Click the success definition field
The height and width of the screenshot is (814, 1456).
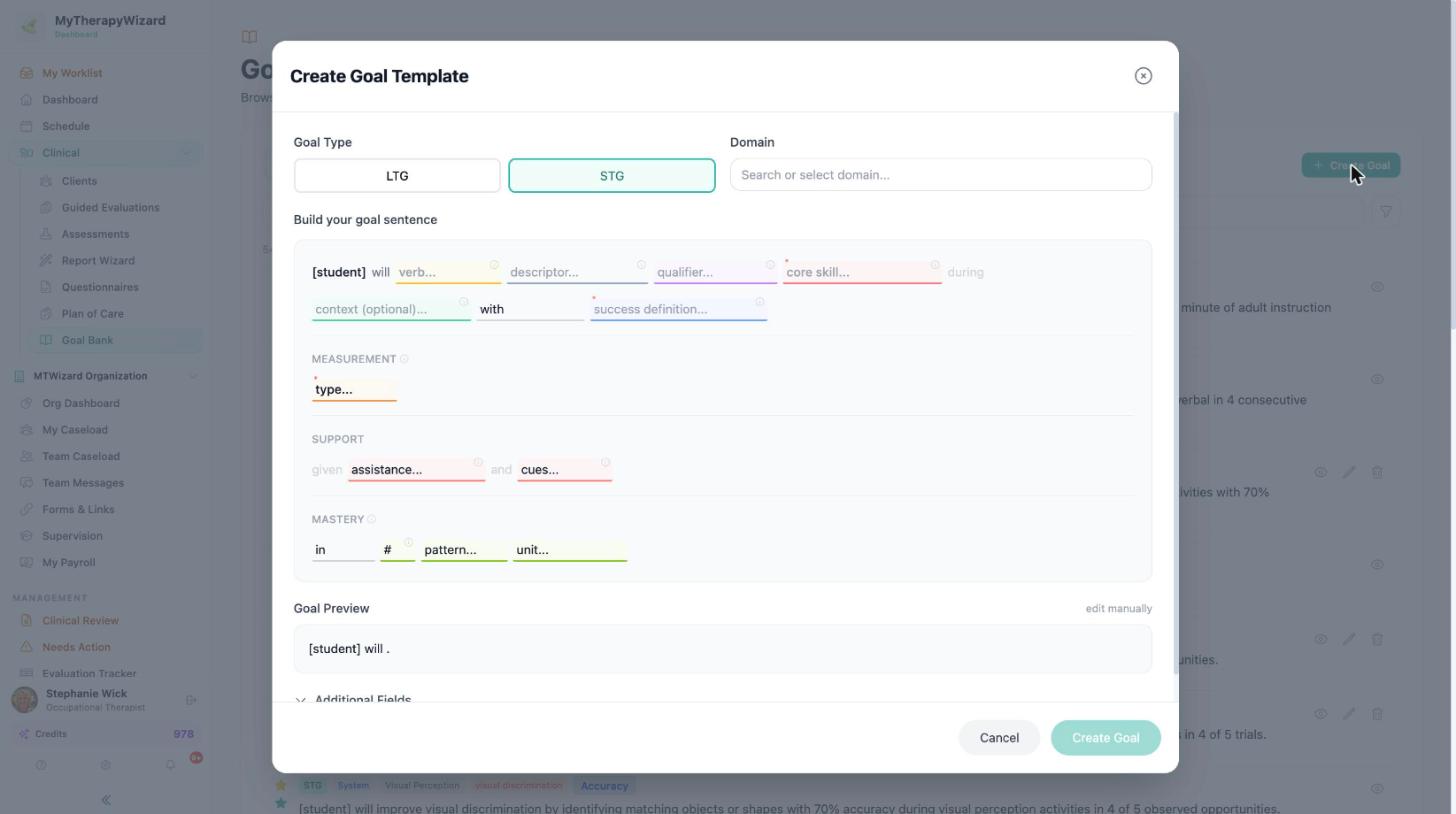pyautogui.click(x=678, y=309)
